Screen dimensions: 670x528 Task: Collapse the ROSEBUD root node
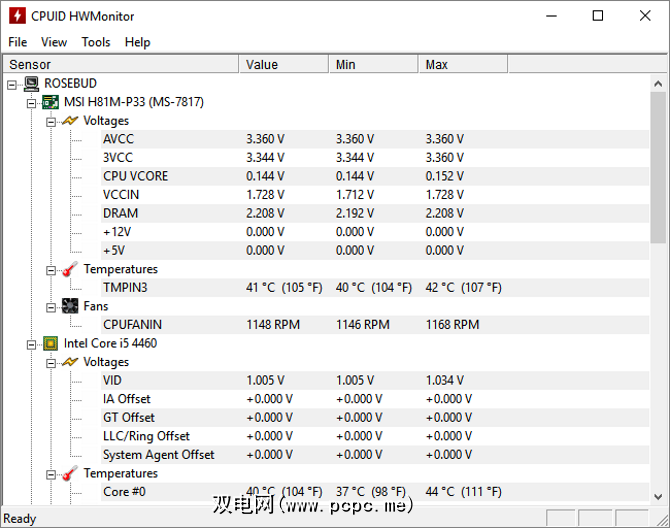point(12,85)
